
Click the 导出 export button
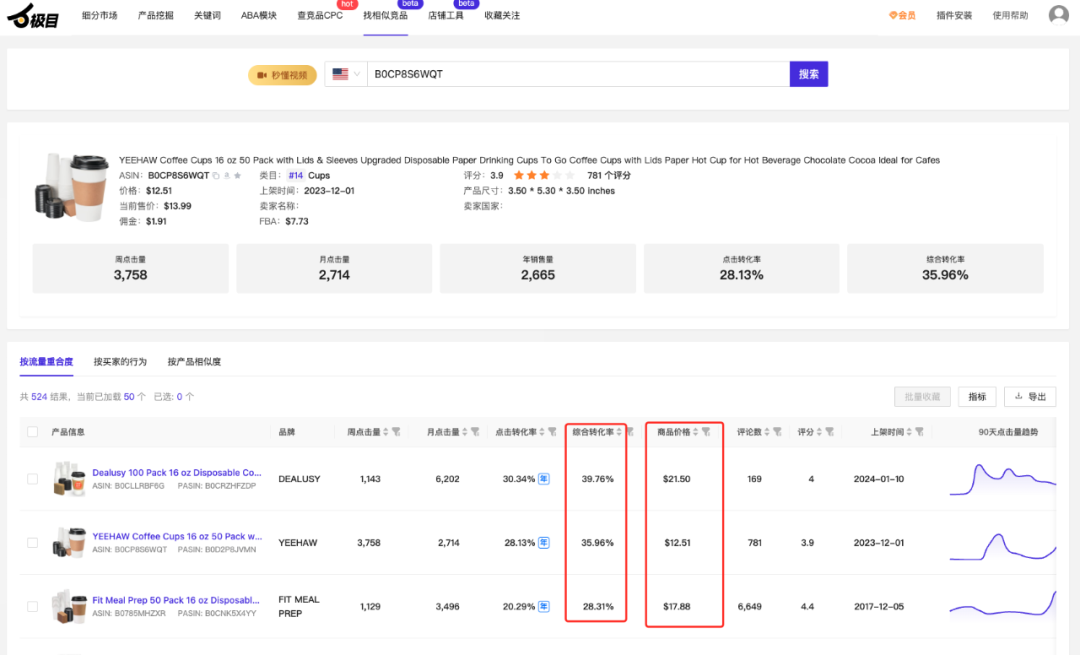pyautogui.click(x=1029, y=397)
